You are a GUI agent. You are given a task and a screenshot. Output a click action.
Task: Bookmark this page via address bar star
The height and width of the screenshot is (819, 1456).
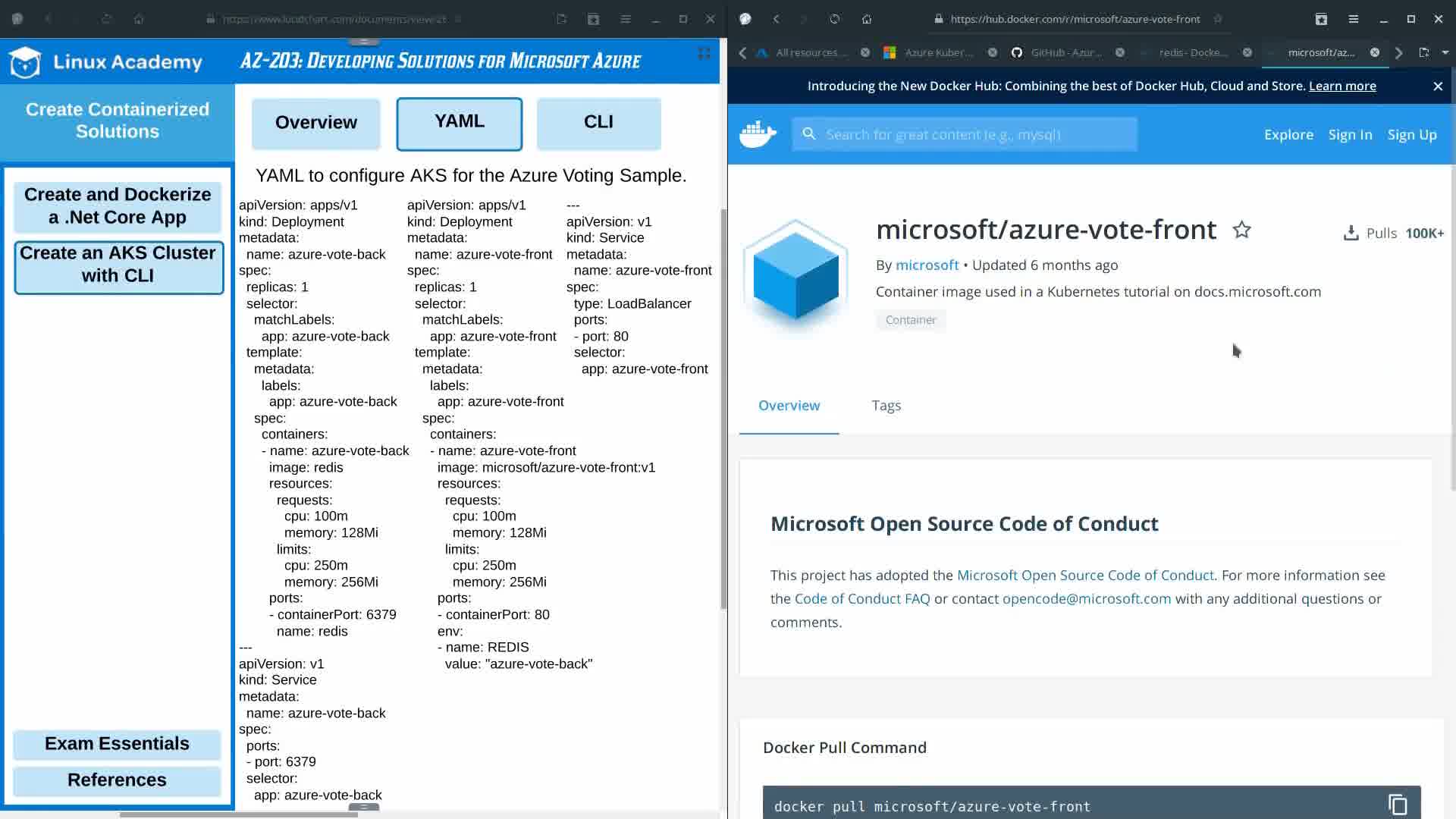coord(1218,19)
